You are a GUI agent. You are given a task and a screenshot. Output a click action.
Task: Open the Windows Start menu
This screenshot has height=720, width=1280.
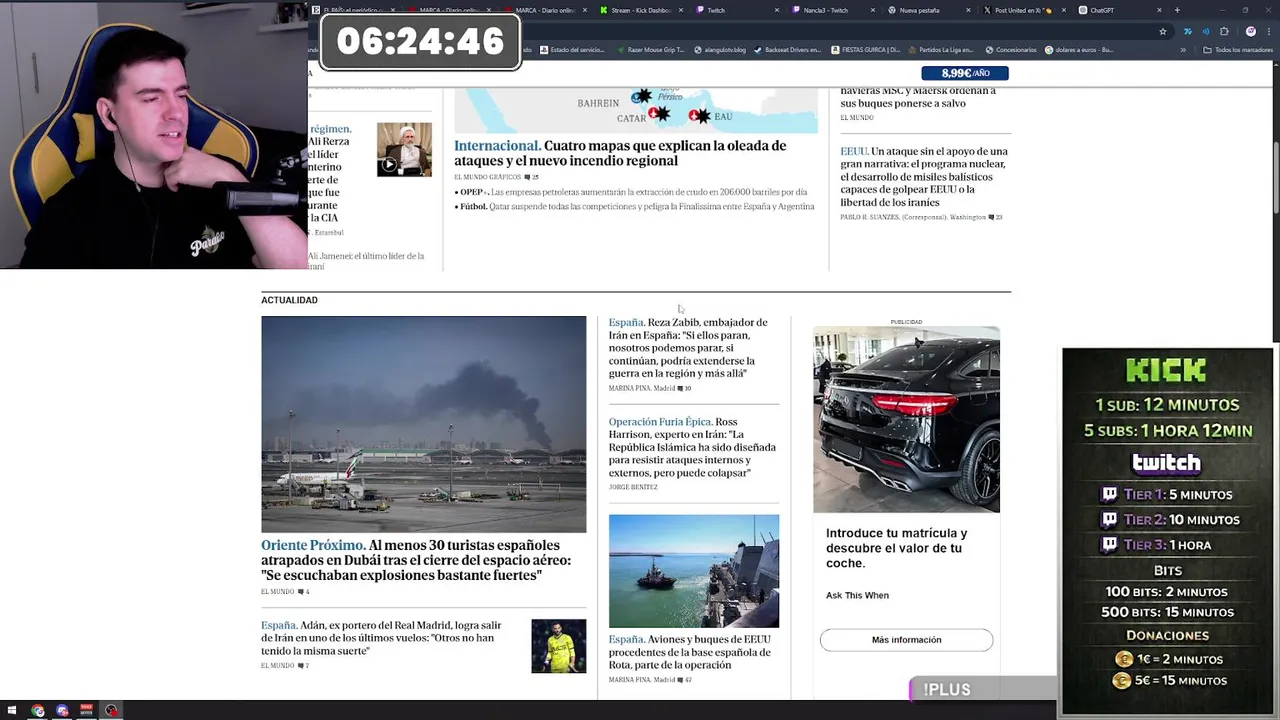(12, 711)
